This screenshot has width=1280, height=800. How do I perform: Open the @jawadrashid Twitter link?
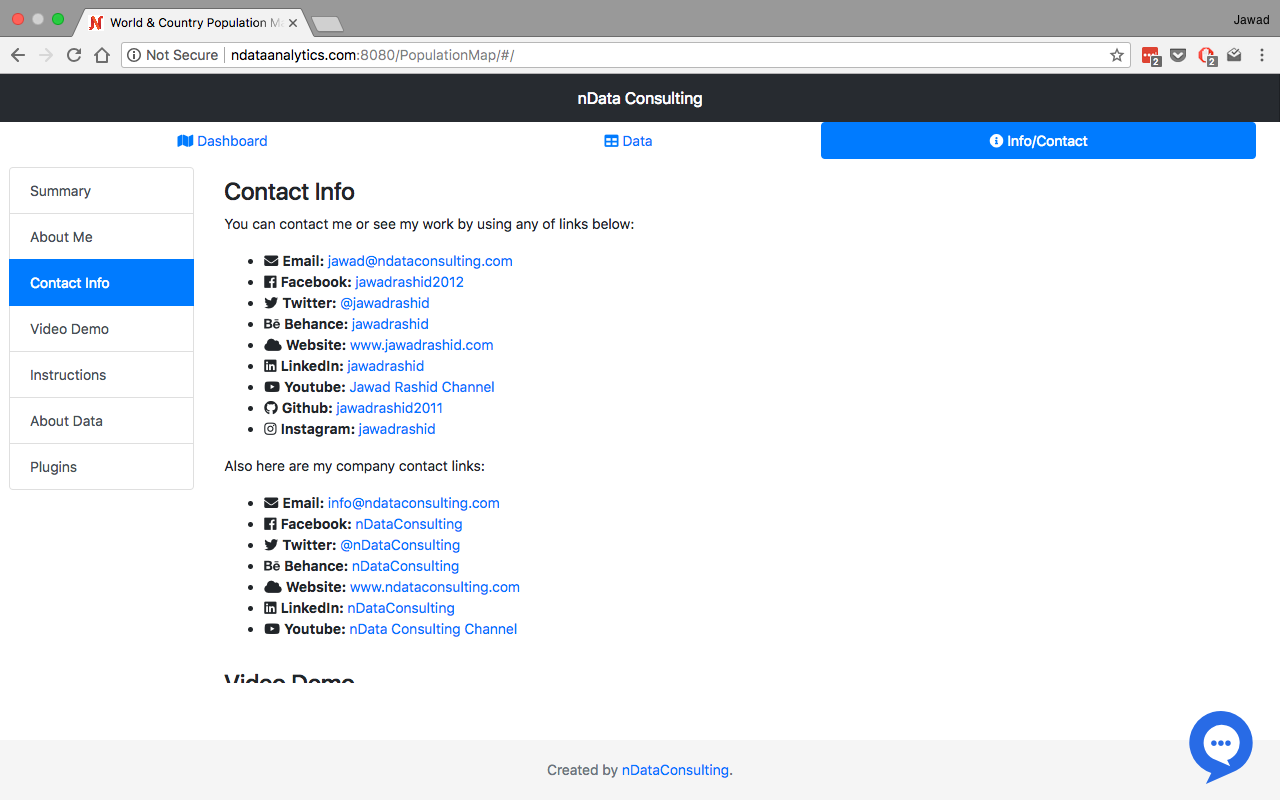click(x=385, y=303)
